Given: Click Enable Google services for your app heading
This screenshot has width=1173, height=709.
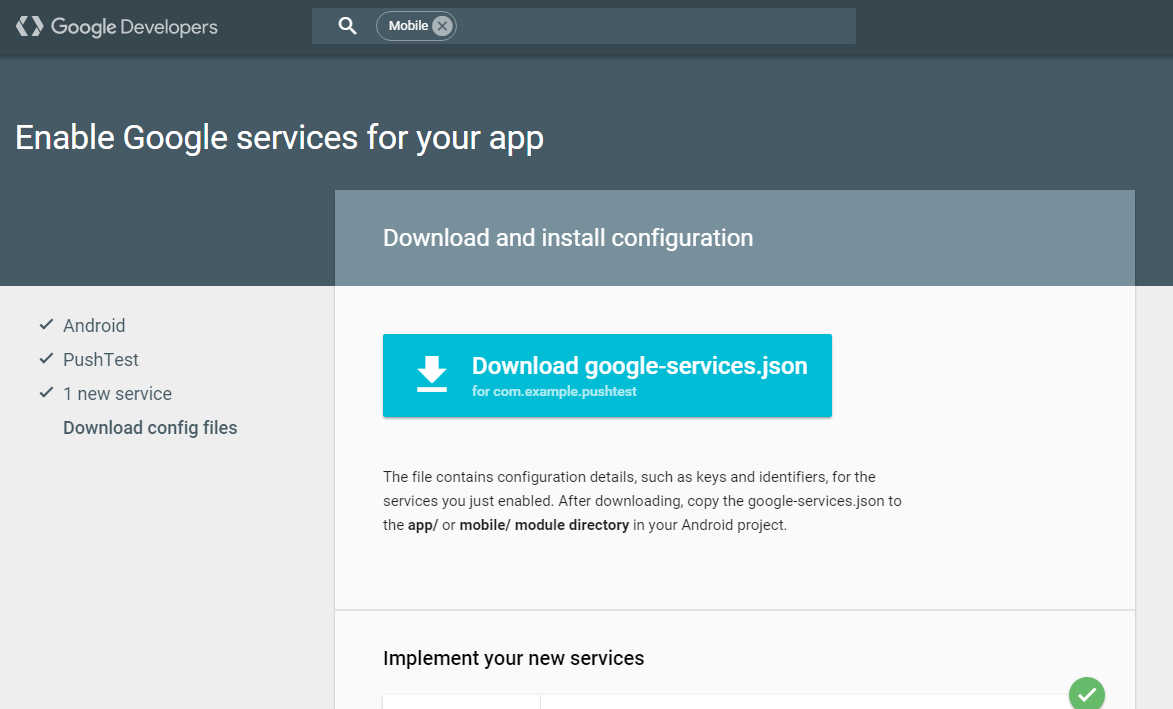Looking at the screenshot, I should 279,138.
